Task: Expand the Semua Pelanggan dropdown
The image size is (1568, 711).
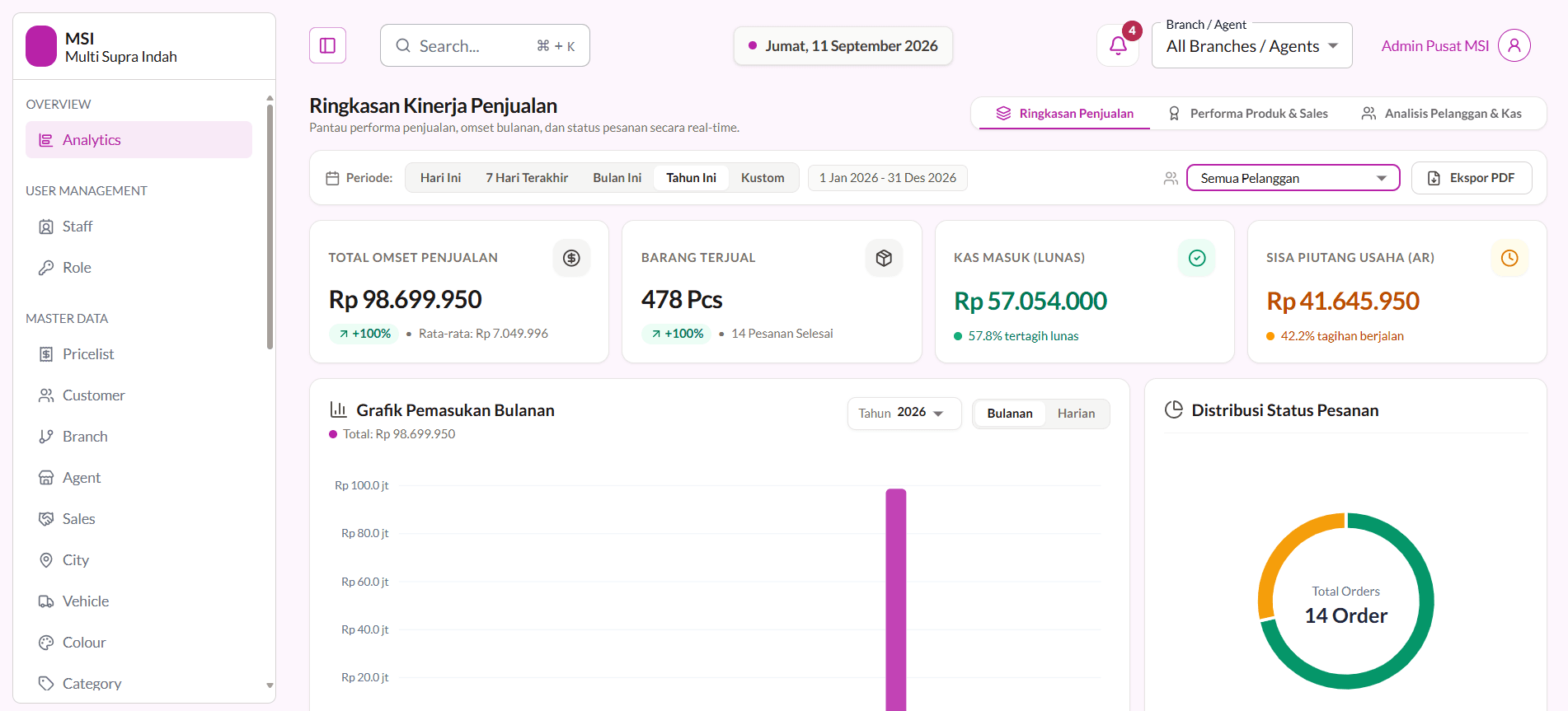Action: click(x=1293, y=178)
